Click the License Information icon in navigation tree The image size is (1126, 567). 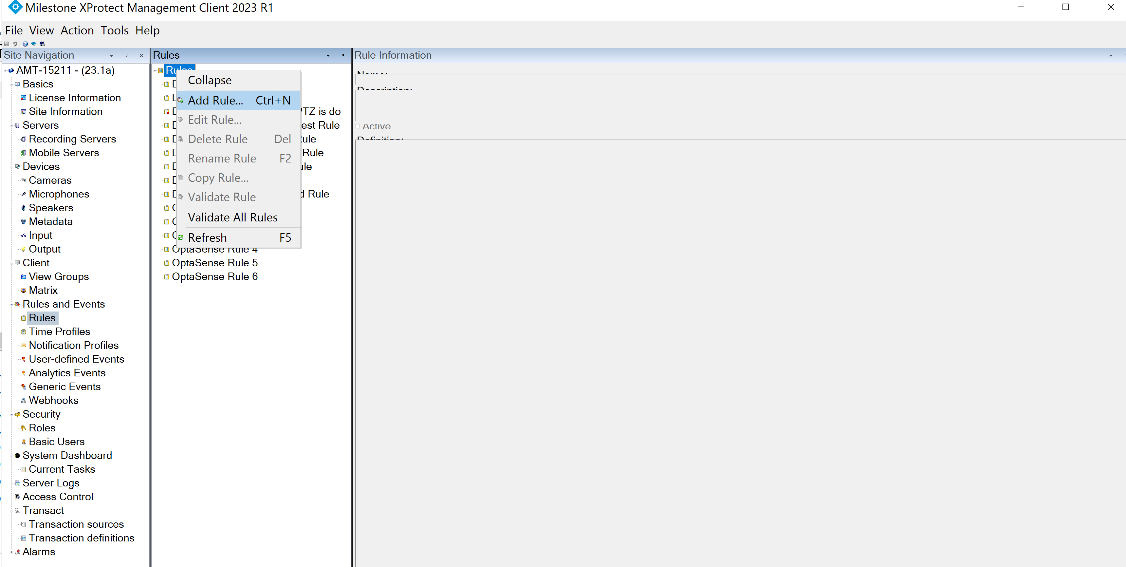pos(23,98)
